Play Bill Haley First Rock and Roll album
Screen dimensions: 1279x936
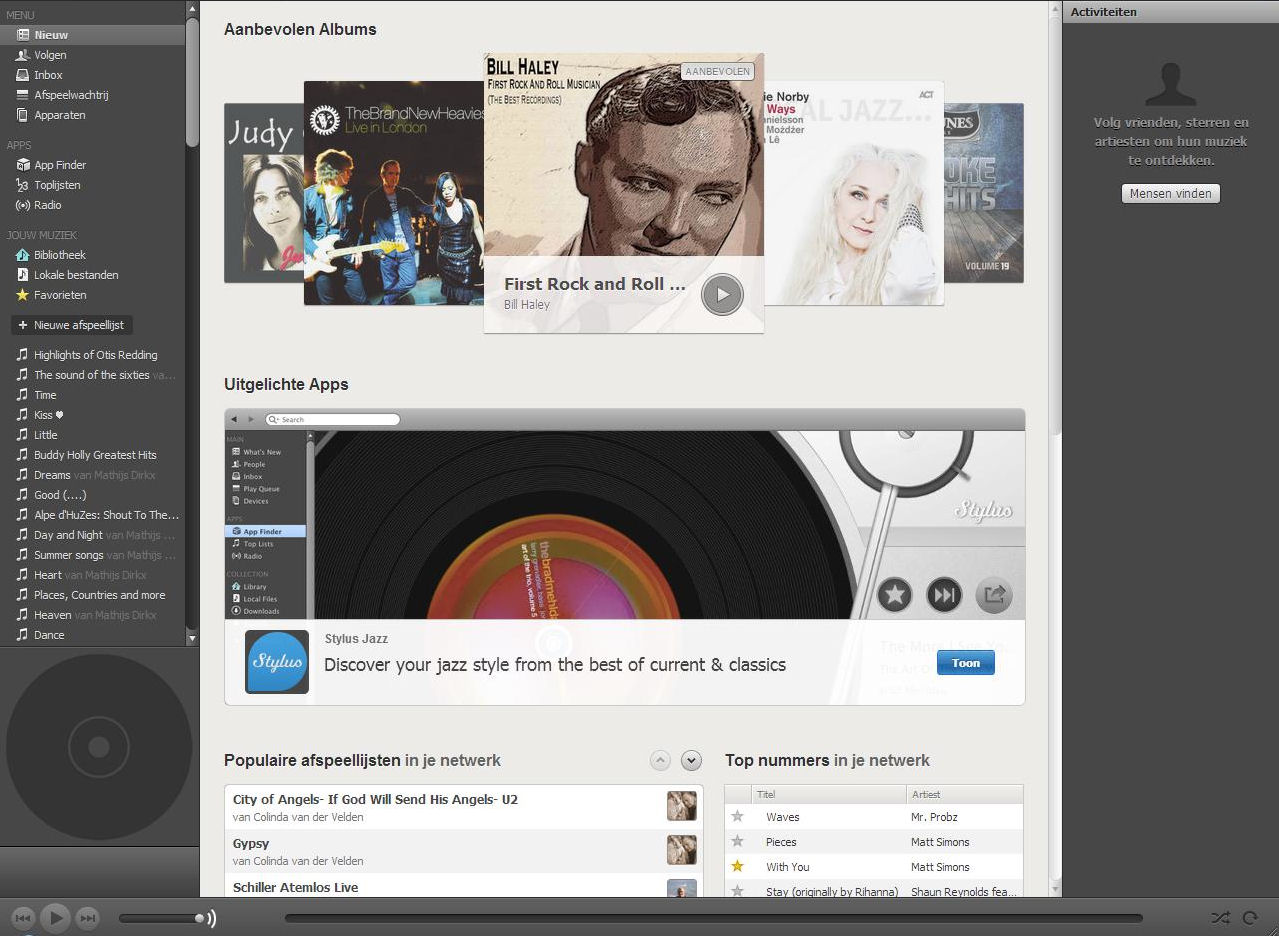coord(722,295)
